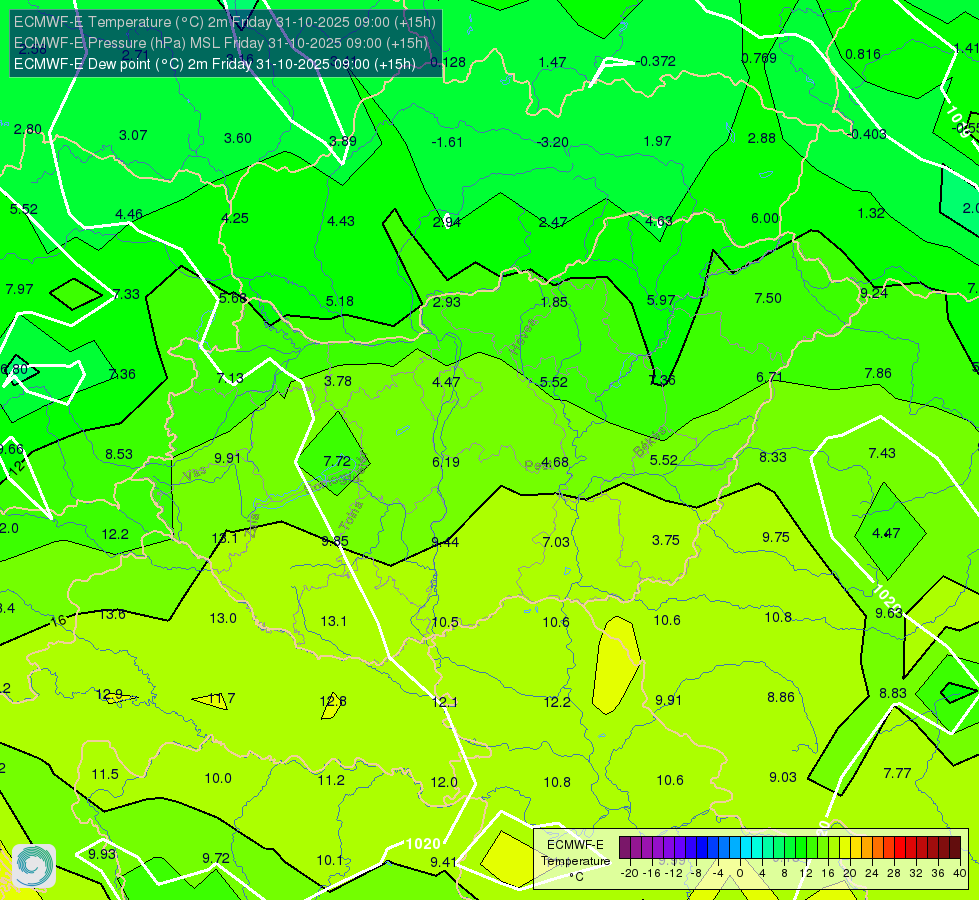This screenshot has width=979, height=900.
Task: Click the Békés county label
Action: [x=649, y=442]
